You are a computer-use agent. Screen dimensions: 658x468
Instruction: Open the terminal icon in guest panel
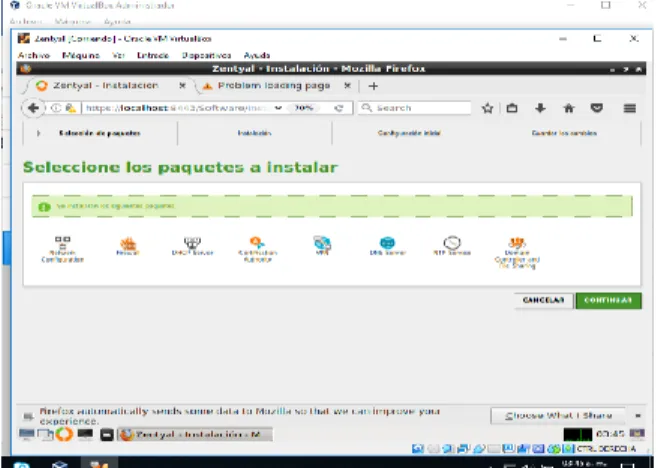coord(85,434)
